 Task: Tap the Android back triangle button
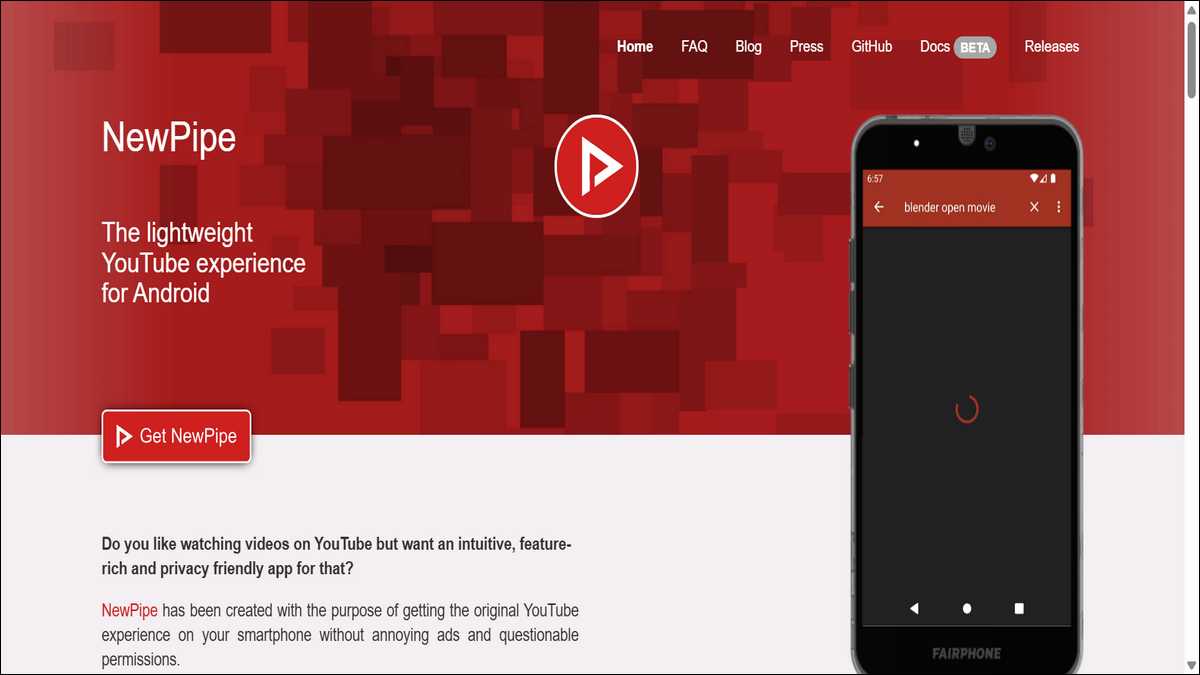[x=914, y=608]
